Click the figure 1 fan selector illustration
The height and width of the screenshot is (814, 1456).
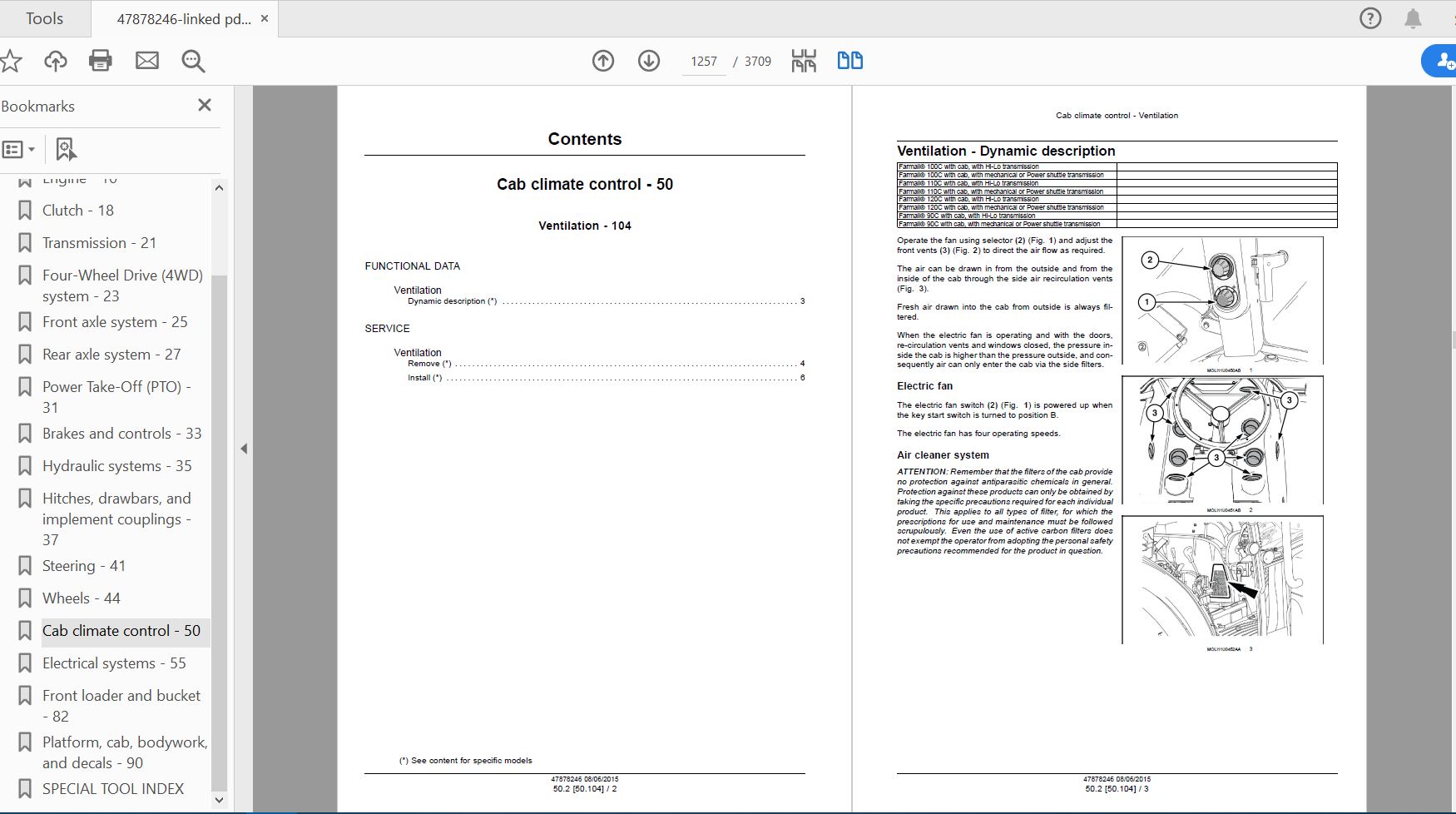(x=1222, y=300)
